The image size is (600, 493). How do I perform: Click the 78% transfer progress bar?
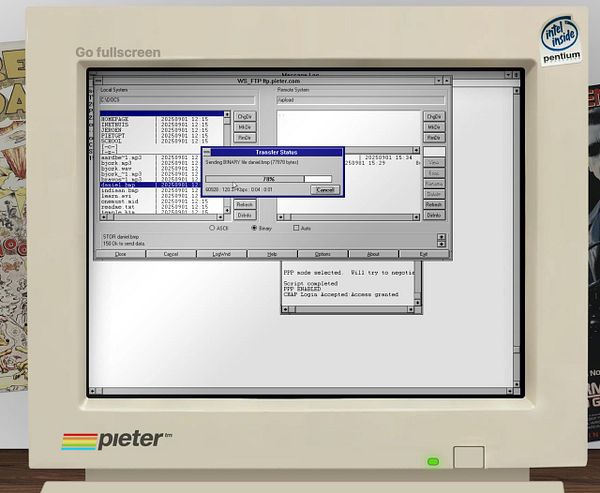pyautogui.click(x=268, y=179)
